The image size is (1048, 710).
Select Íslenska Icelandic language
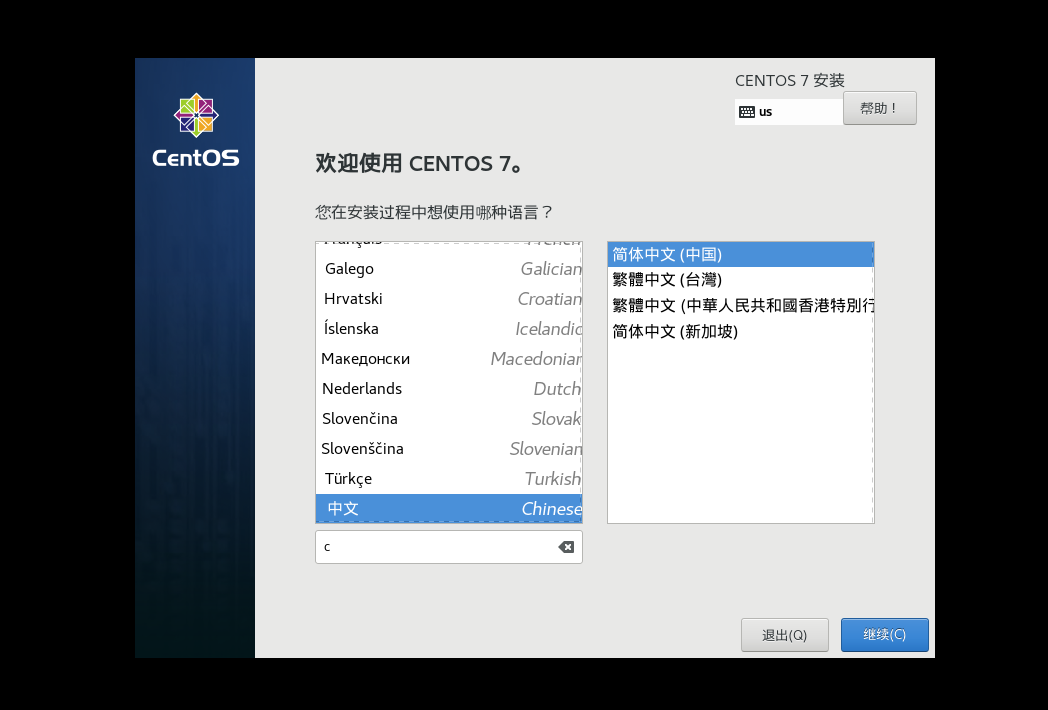pyautogui.click(x=448, y=329)
